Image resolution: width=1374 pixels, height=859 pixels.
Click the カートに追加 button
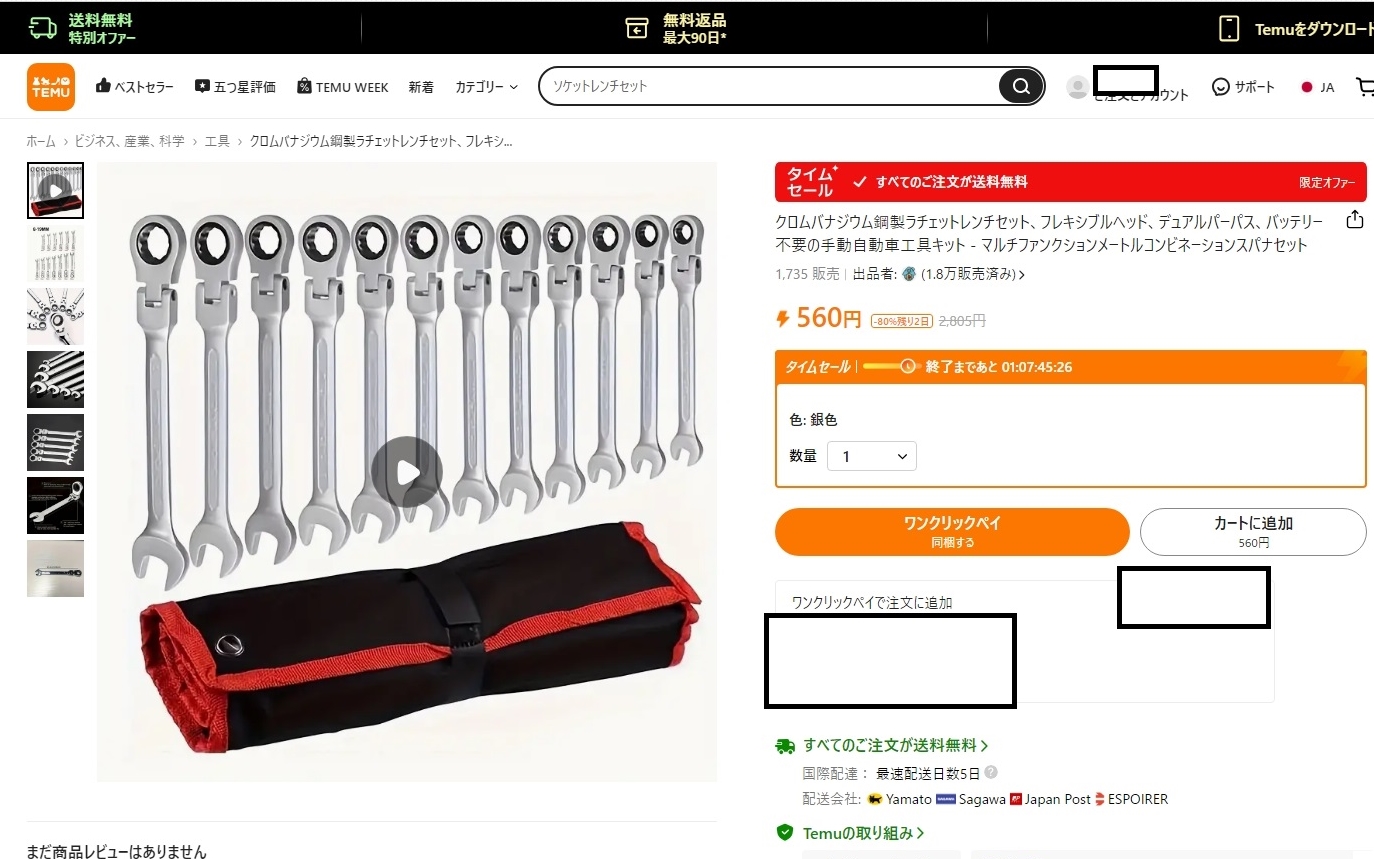pyautogui.click(x=1253, y=532)
